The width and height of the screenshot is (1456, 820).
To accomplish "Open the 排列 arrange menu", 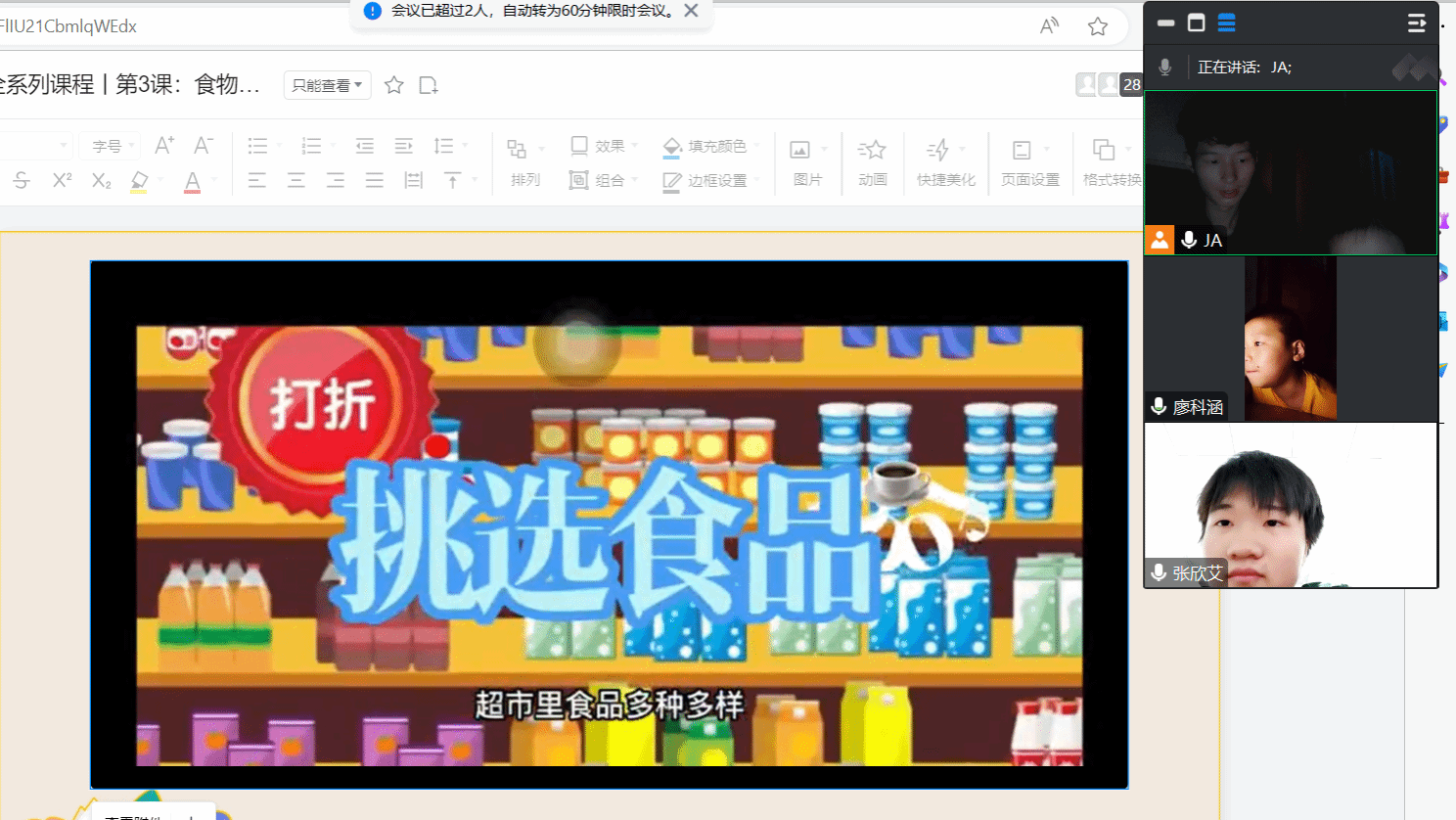I will point(524,161).
